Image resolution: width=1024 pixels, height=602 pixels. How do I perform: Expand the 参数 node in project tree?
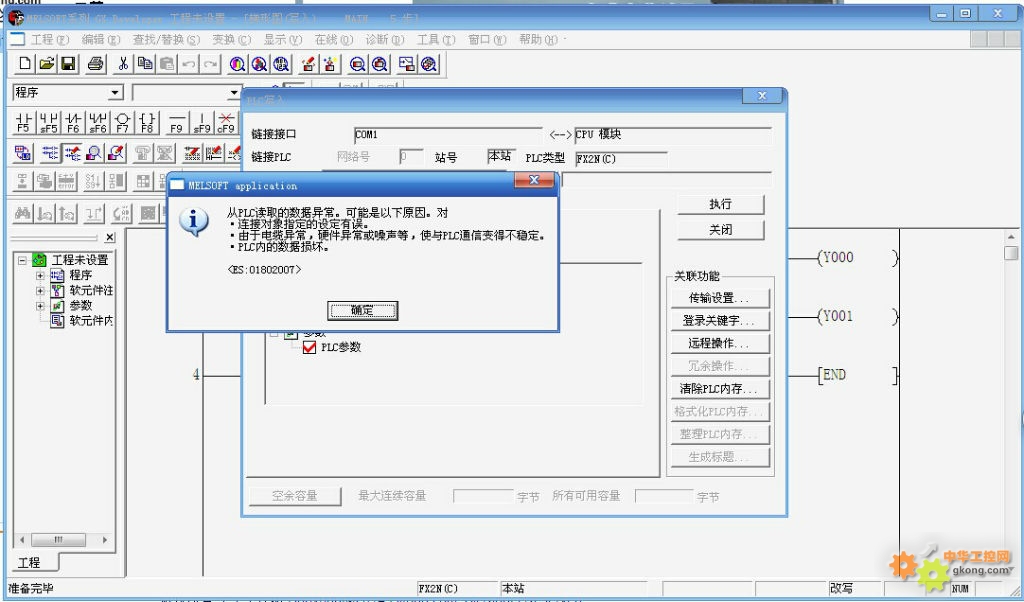click(40, 306)
